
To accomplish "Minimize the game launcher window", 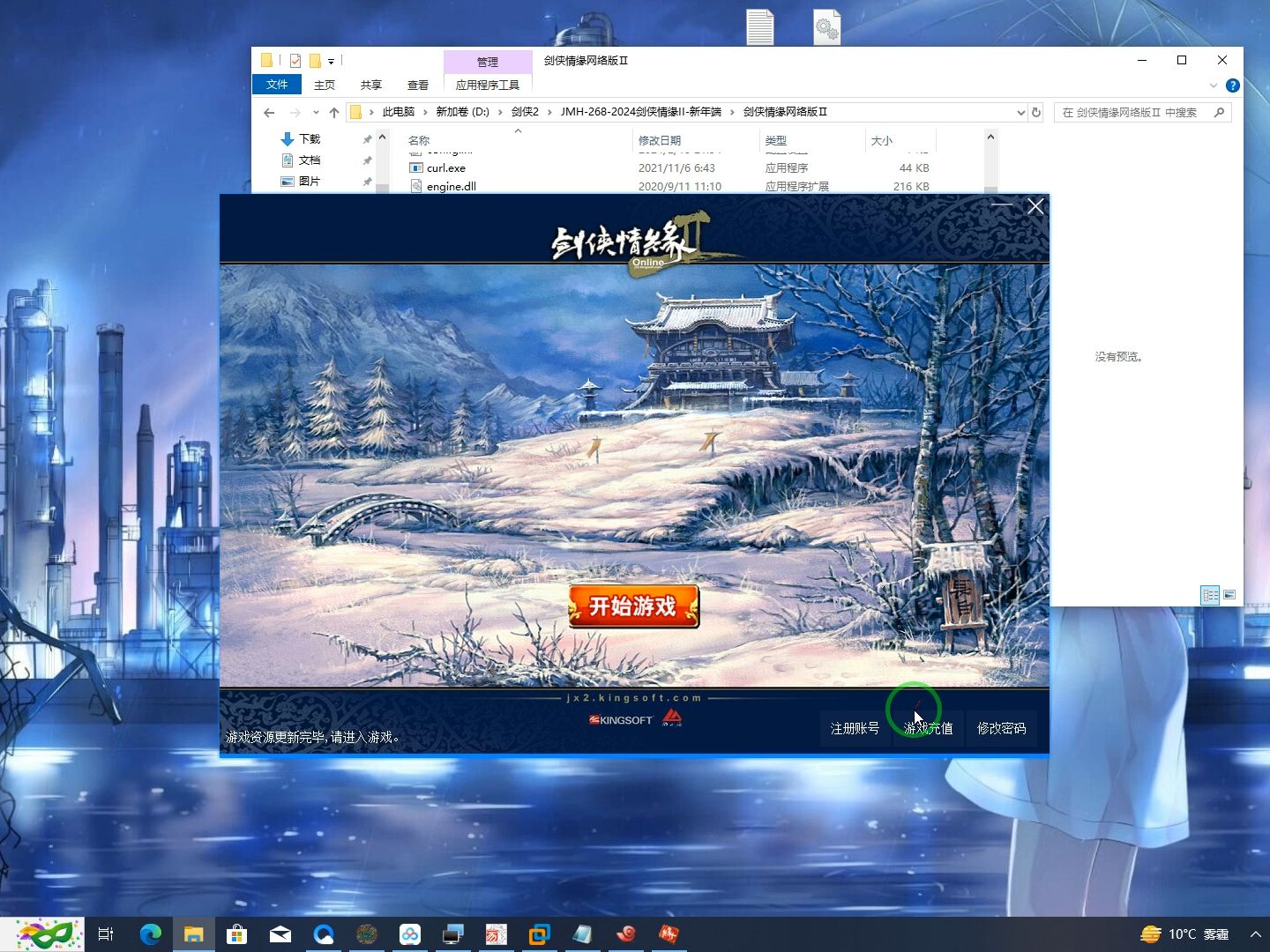I will pyautogui.click(x=1002, y=206).
